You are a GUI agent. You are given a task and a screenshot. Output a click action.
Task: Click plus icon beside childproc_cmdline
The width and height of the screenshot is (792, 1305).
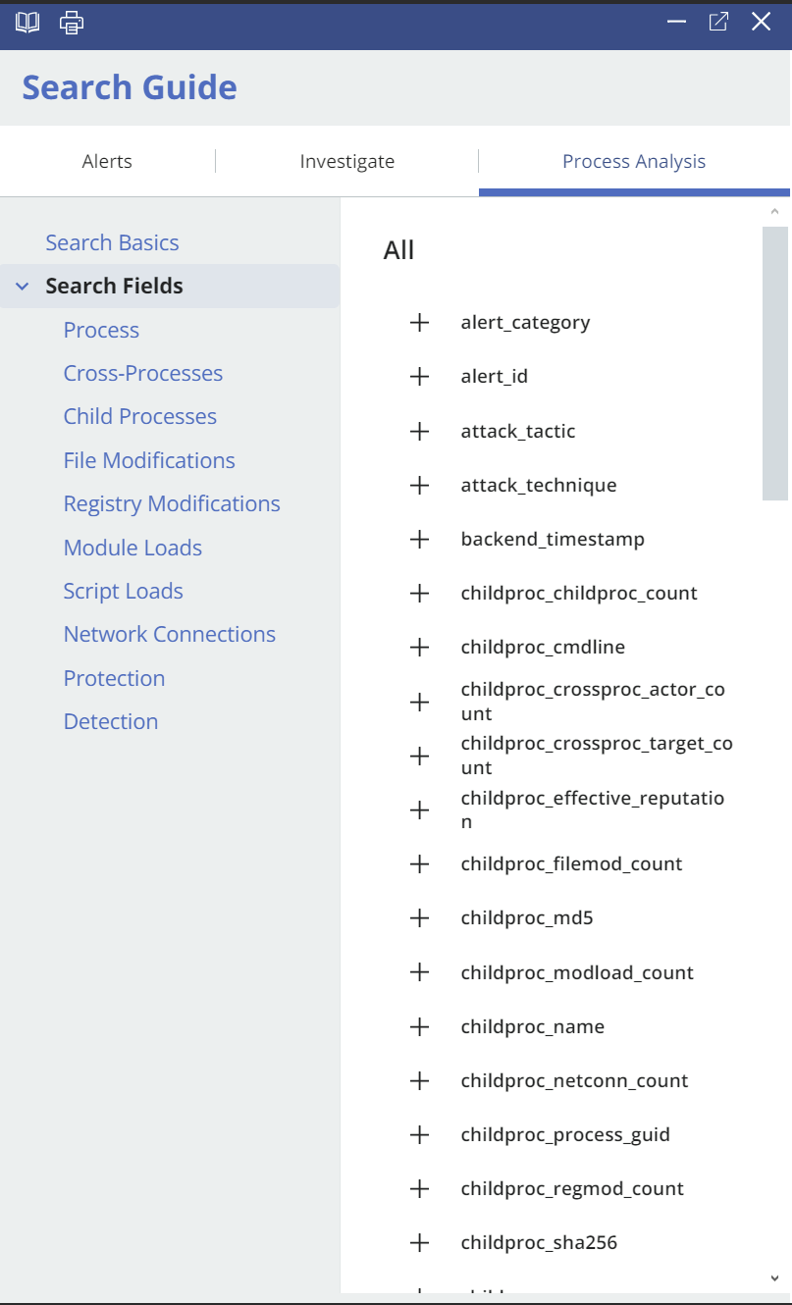(x=419, y=647)
